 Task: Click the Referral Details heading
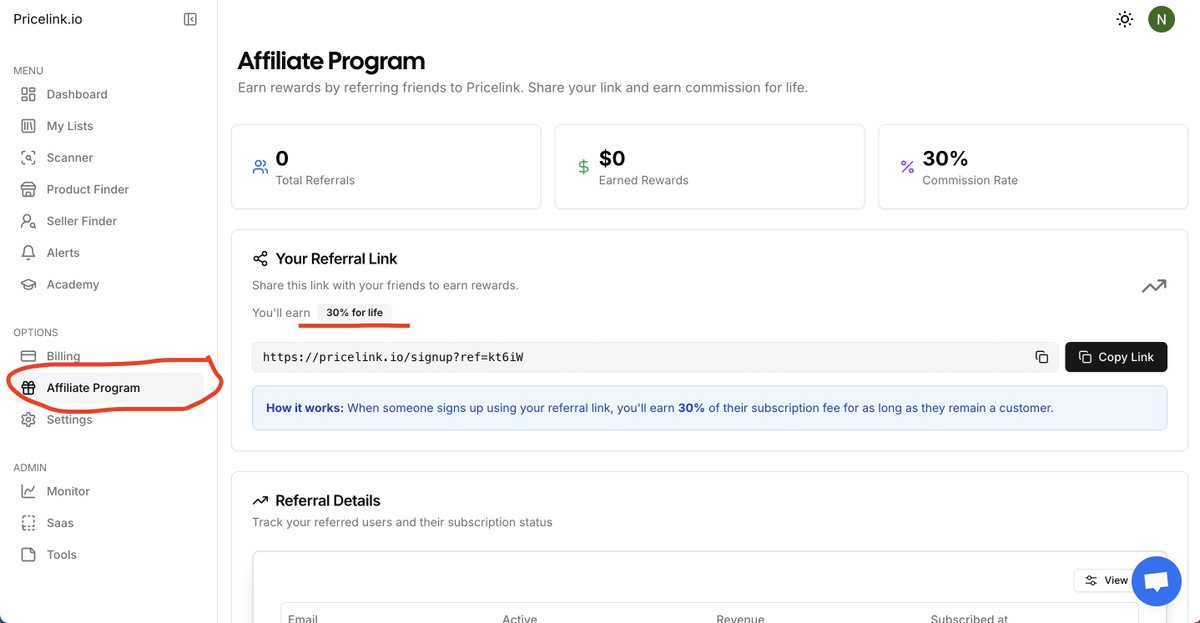[x=328, y=501]
